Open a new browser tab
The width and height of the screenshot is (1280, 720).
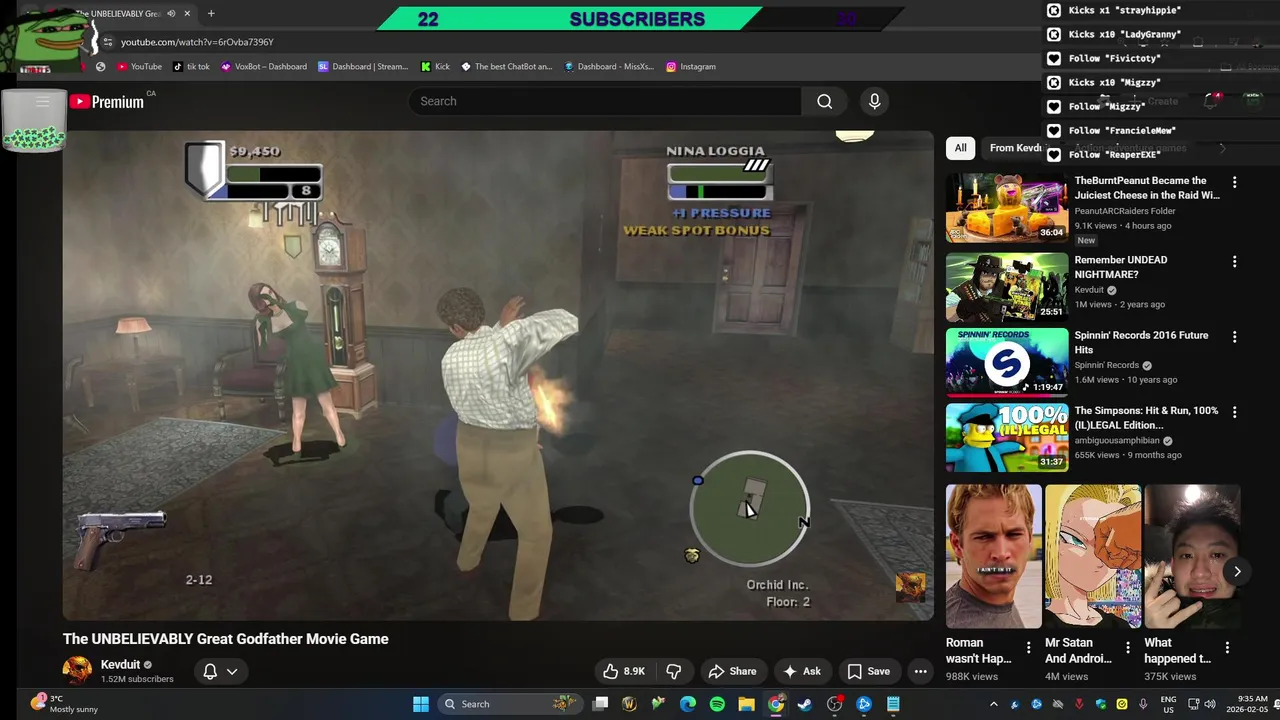point(211,14)
